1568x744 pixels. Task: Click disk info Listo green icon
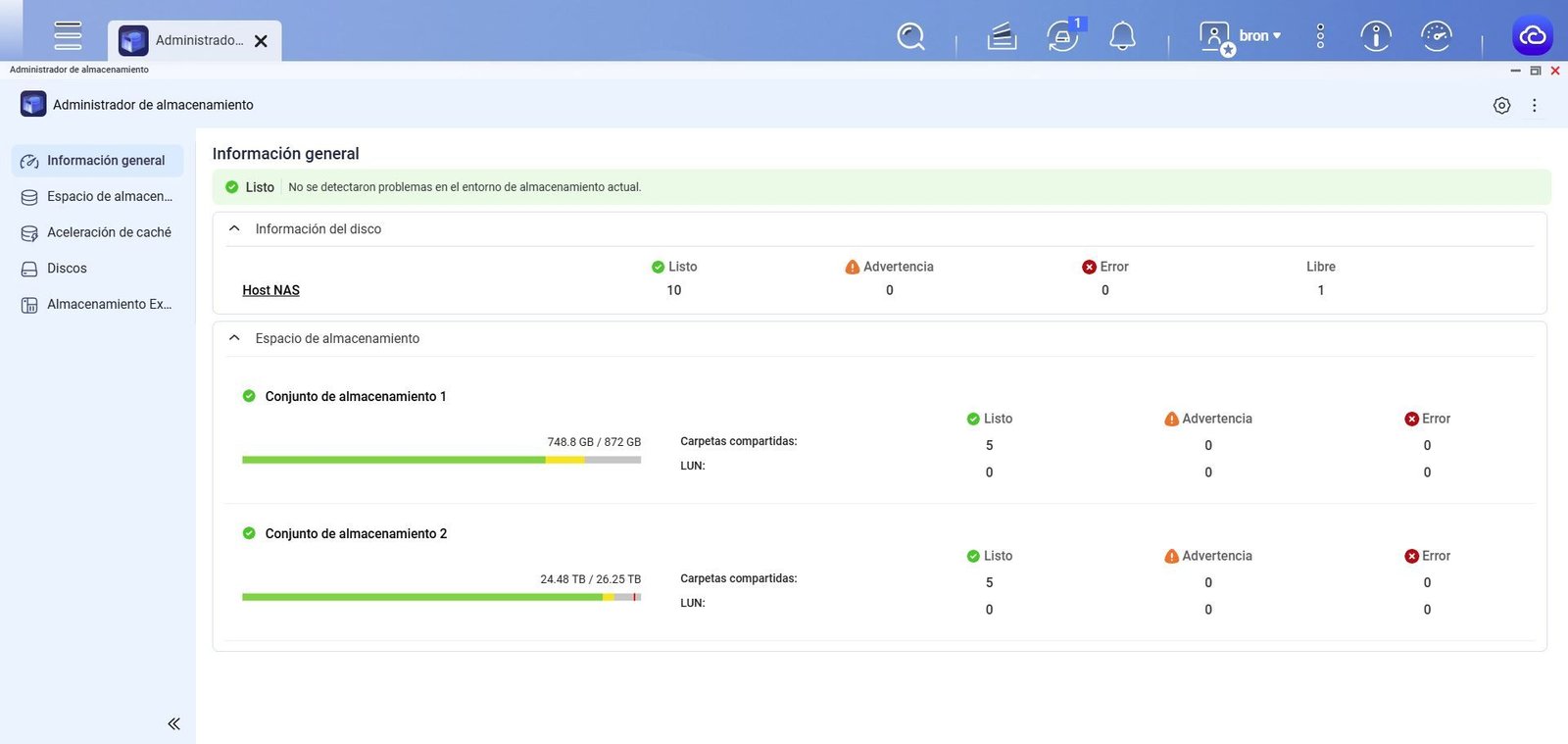pos(658,267)
